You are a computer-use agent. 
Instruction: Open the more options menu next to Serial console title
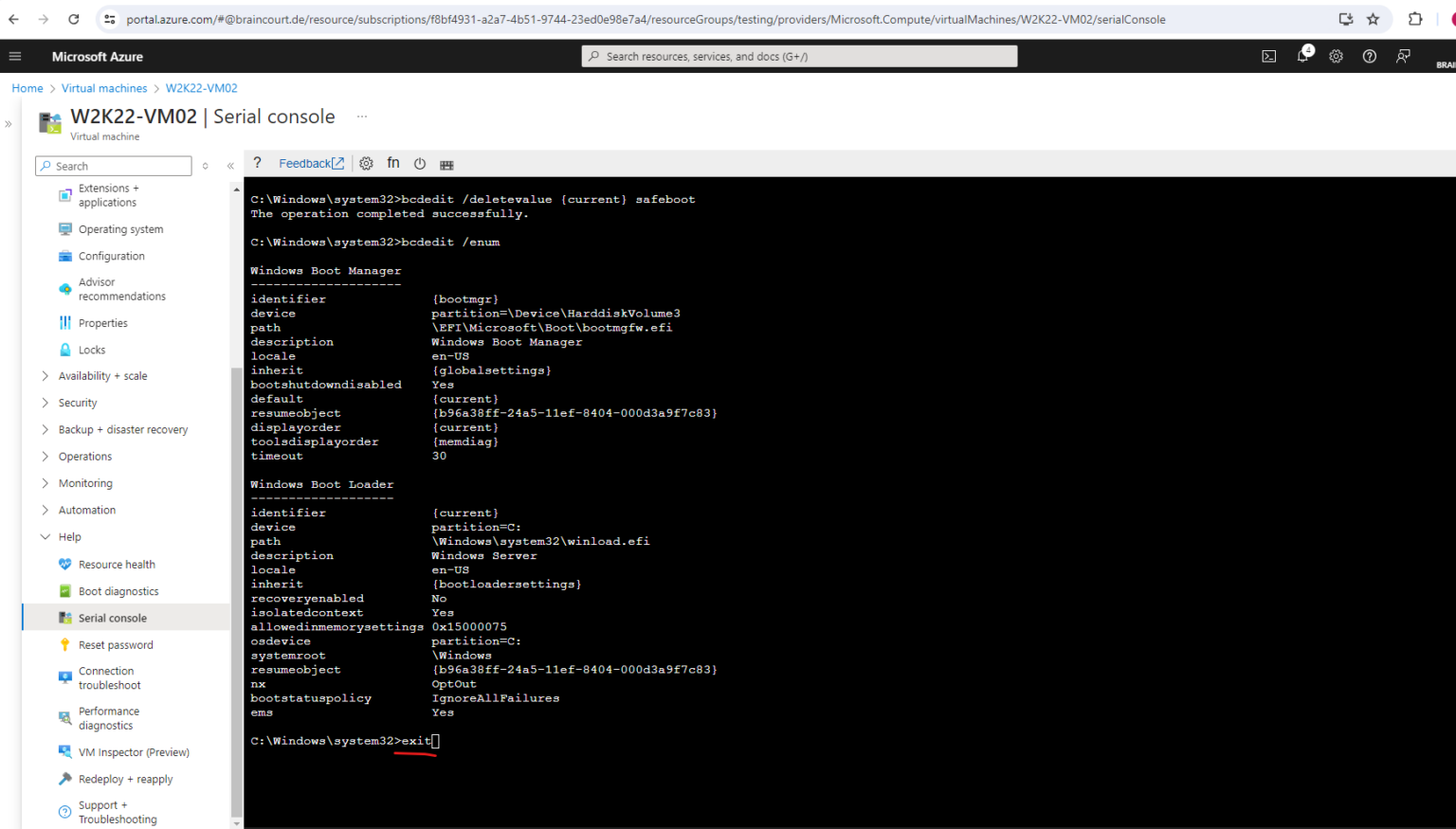[361, 115]
